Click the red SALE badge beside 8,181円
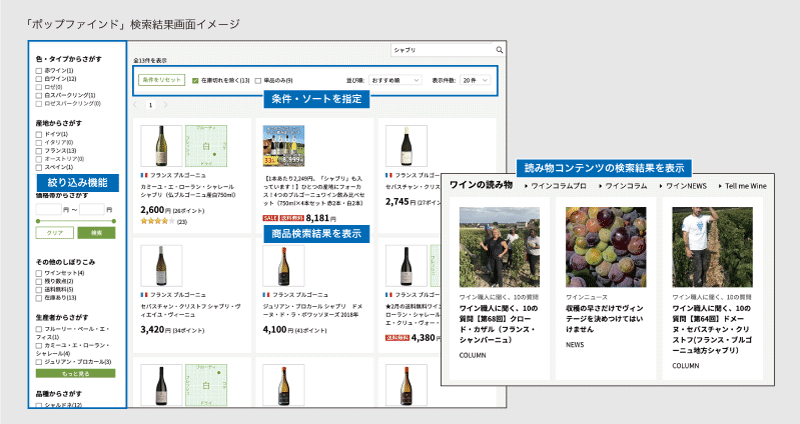Viewport: 800px width, 424px height. [270, 218]
